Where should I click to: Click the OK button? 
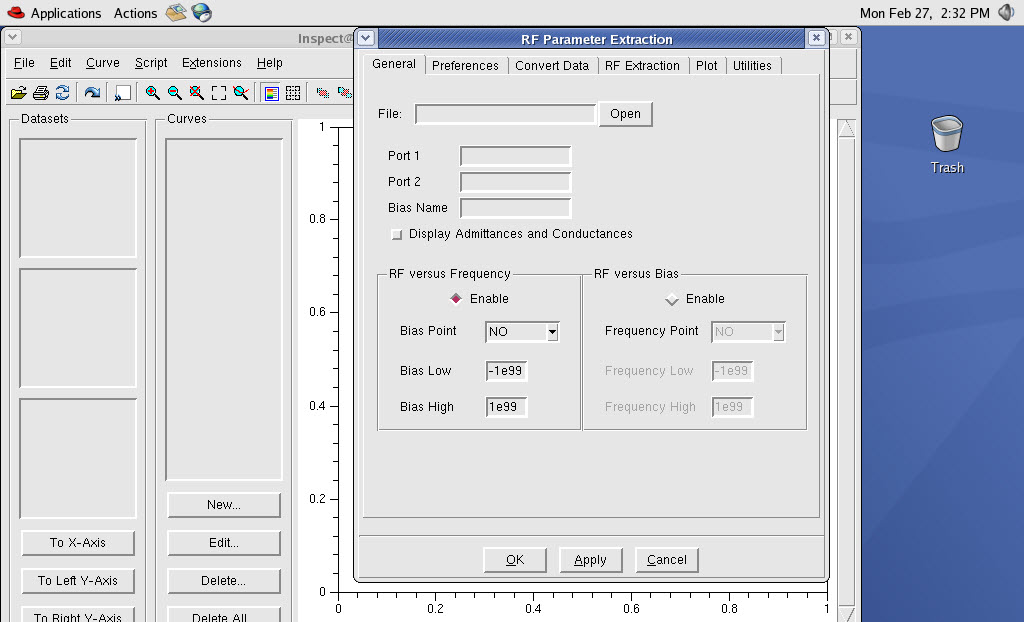pos(515,560)
